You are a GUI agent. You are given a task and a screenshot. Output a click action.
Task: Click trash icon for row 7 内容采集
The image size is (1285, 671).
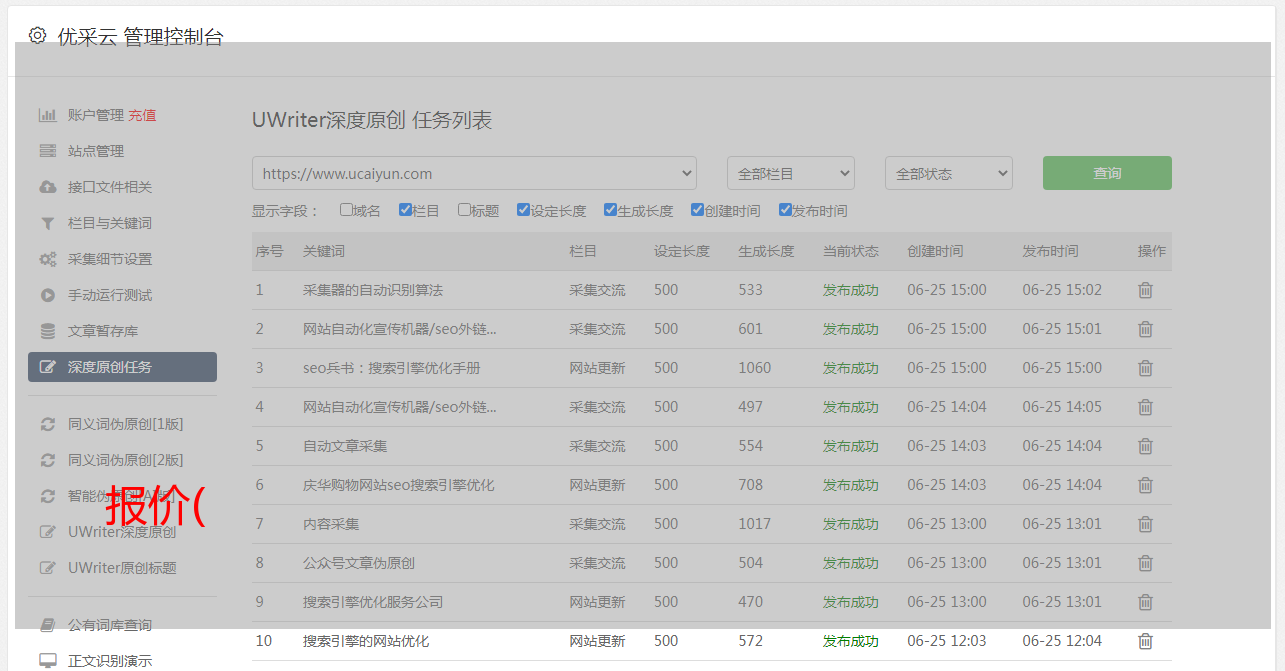point(1145,524)
